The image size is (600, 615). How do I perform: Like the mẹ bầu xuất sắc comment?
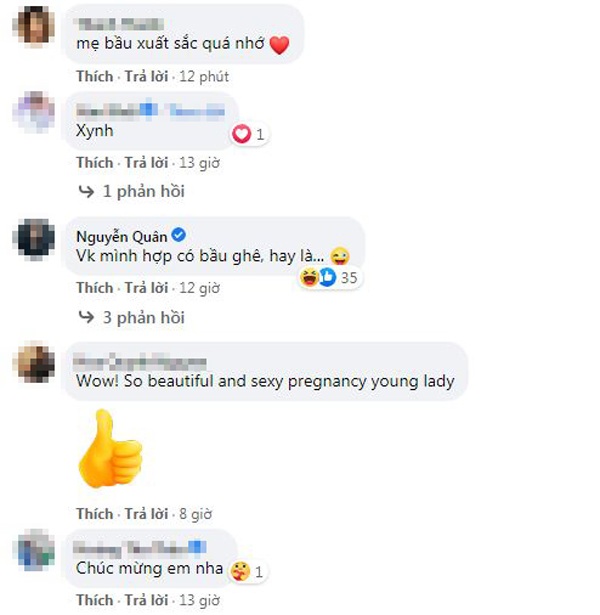click(x=95, y=76)
